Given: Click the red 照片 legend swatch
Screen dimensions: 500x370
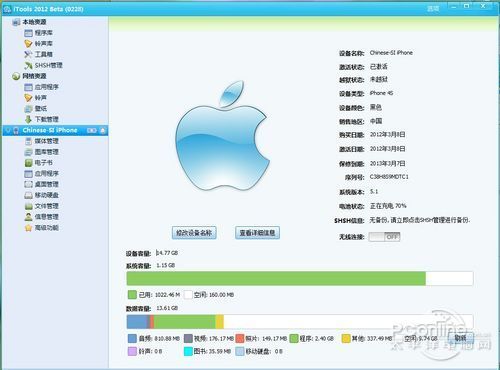Looking at the screenshot, I should coord(240,339).
